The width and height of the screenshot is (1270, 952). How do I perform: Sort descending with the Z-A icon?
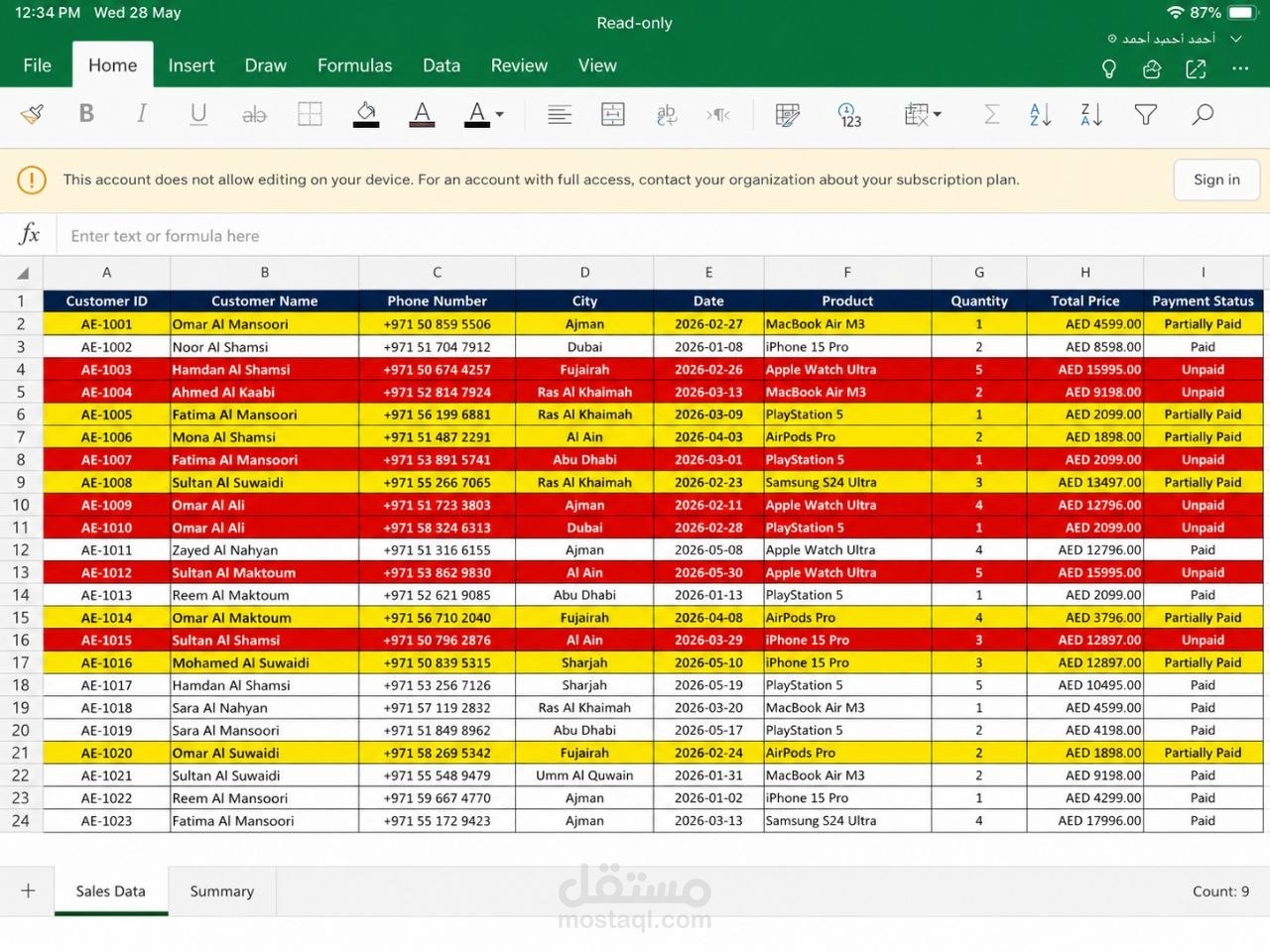[1091, 115]
